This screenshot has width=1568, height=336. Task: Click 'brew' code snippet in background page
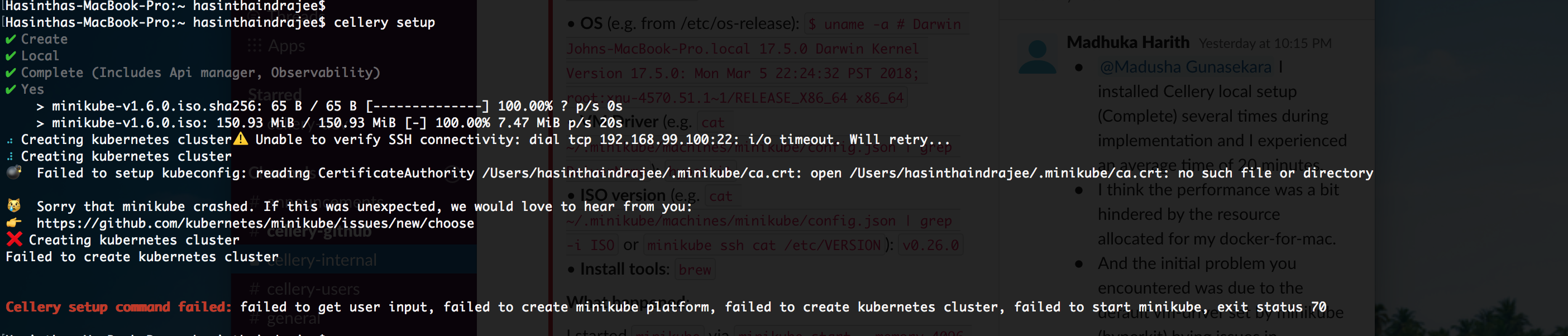[695, 270]
